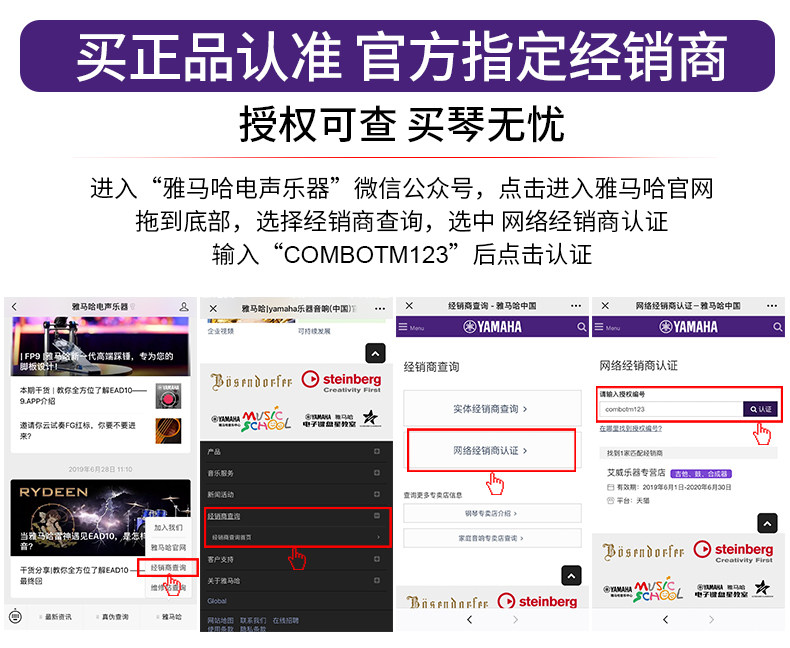The image size is (790, 648).
Task: Open the 真伪查询 menu in the WeChat bottom bar
Action: click(x=115, y=617)
